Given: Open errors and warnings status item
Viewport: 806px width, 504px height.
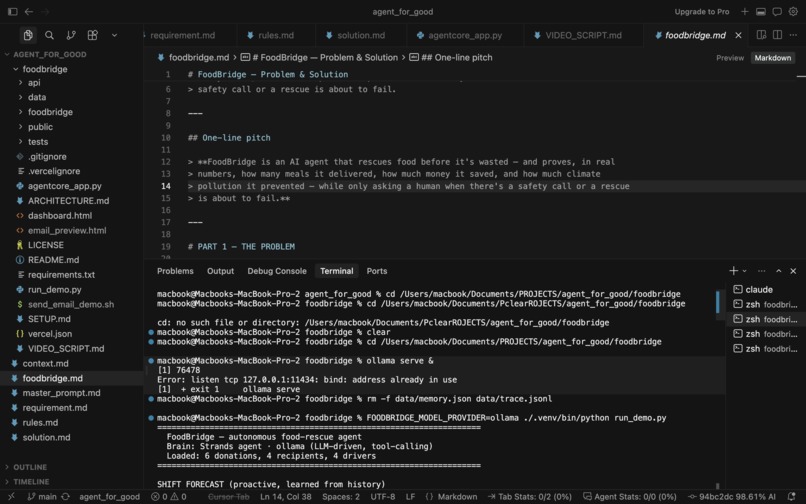Looking at the screenshot, I should (169, 497).
